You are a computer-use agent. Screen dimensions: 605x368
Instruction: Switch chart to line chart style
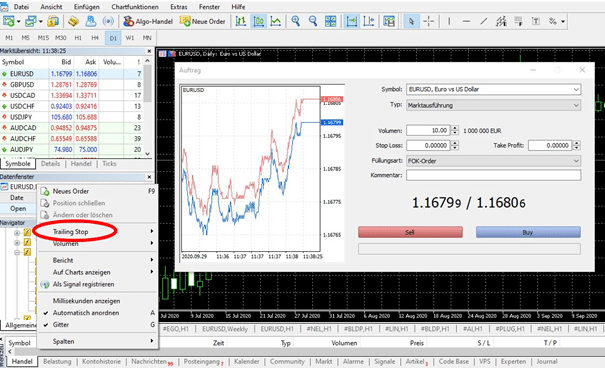[275, 21]
